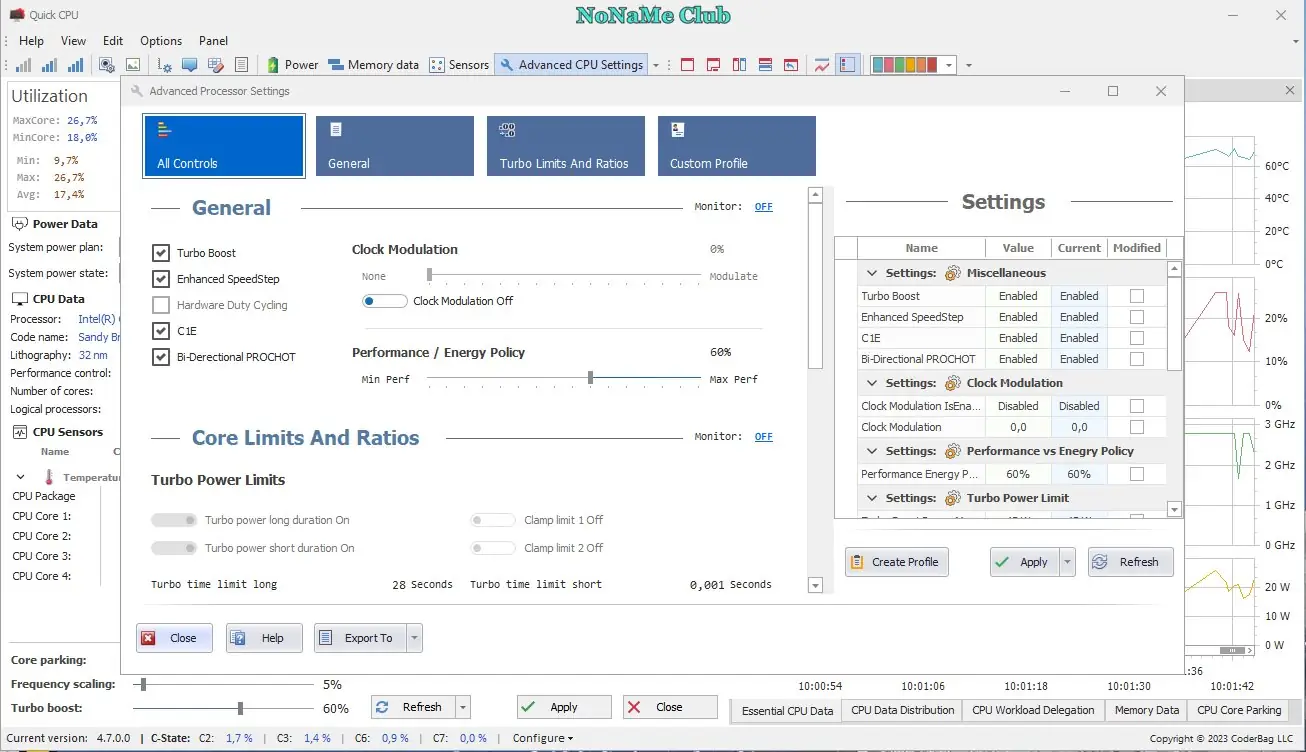Open the Panel menu
This screenshot has width=1306, height=752.
click(x=213, y=41)
